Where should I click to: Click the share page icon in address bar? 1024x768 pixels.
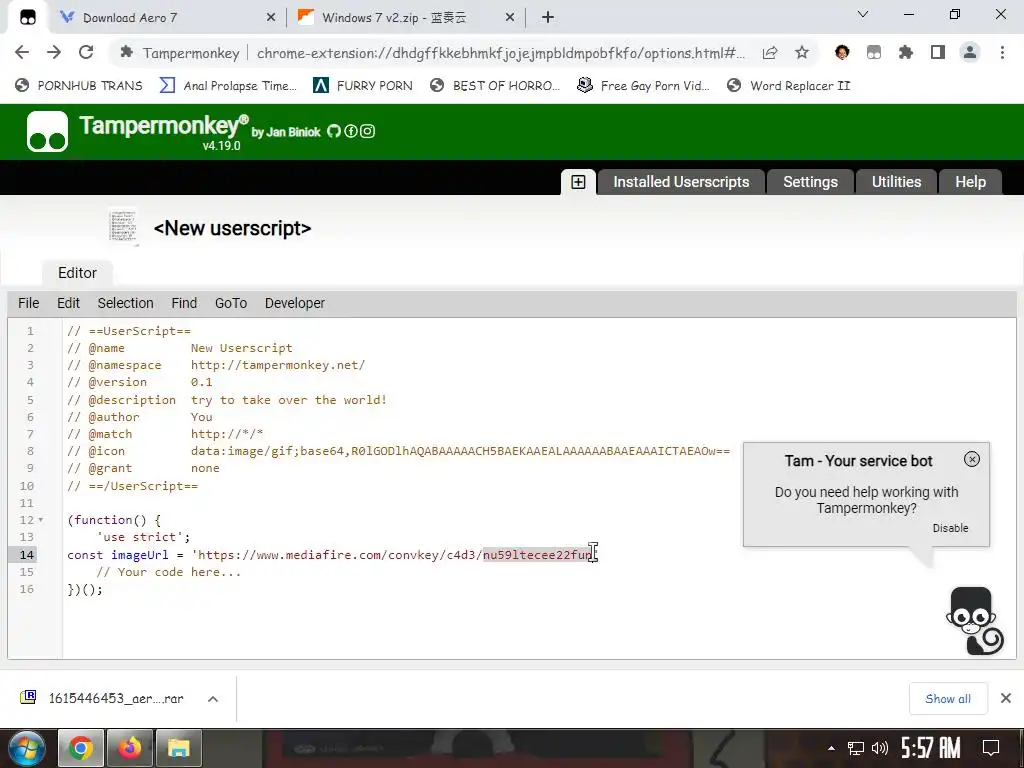click(x=770, y=53)
